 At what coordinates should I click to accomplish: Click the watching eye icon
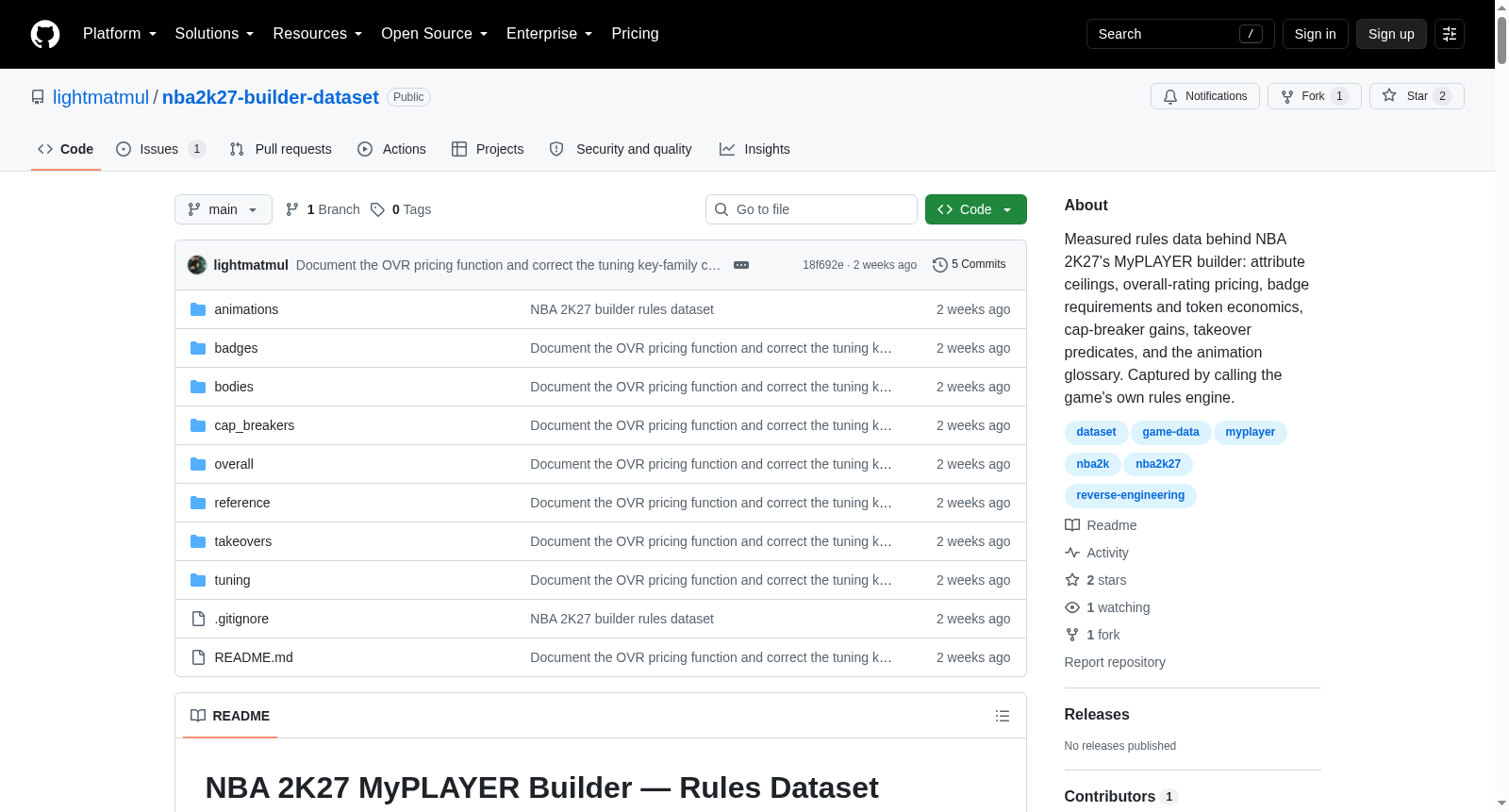[x=1072, y=607]
